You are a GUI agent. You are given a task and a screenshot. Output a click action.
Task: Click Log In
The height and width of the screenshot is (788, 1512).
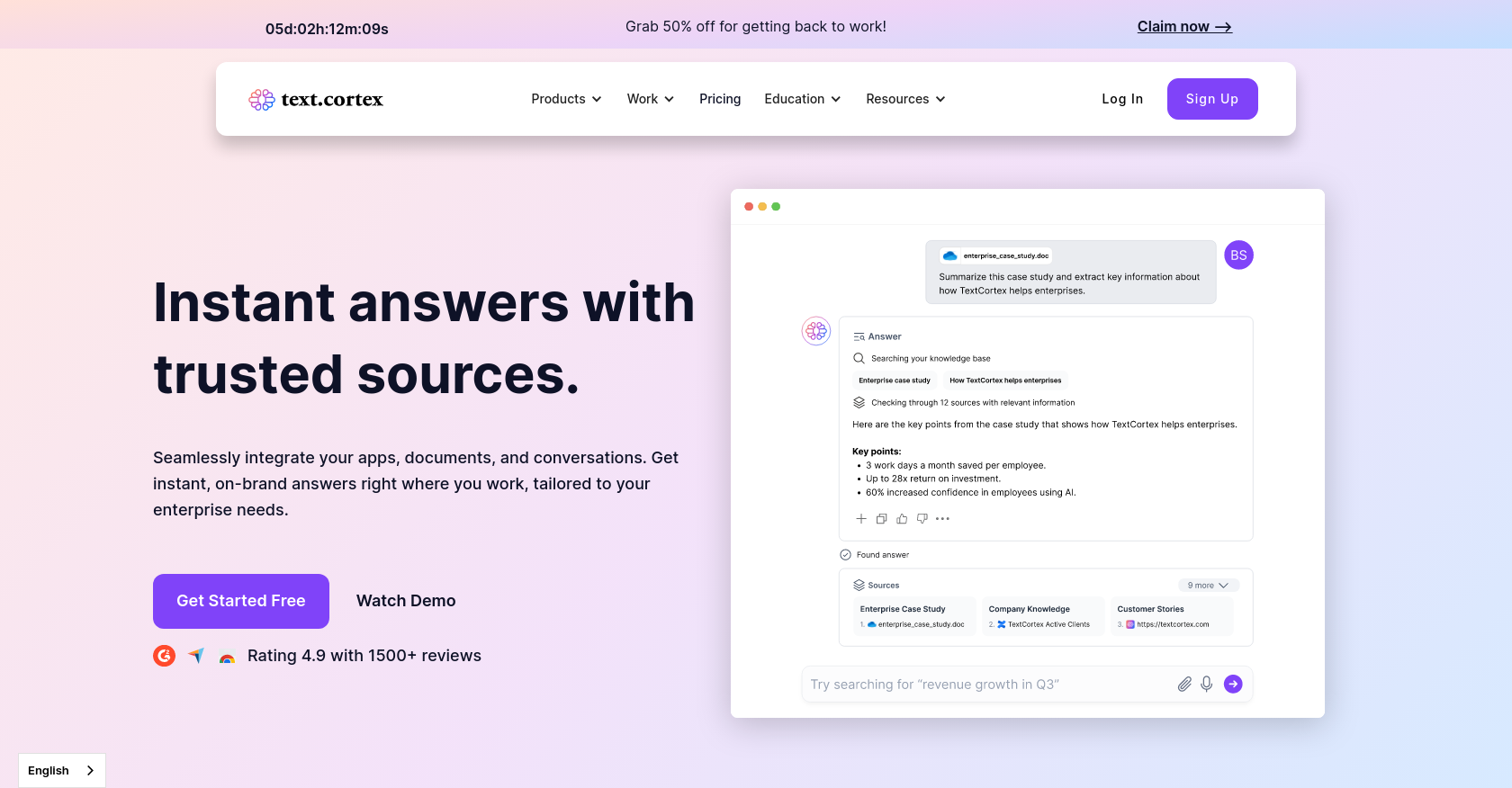1122,99
